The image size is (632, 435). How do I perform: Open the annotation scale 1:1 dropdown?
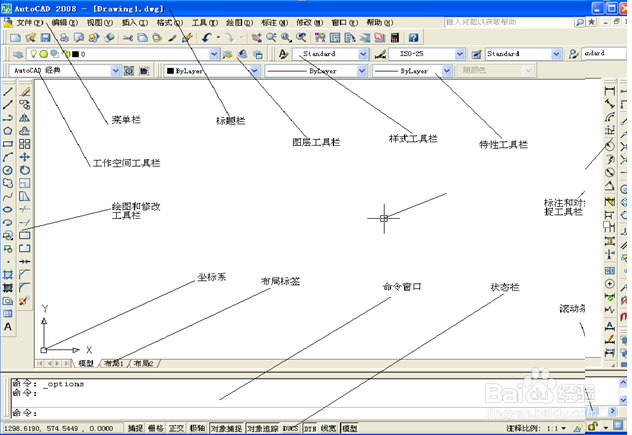tap(563, 428)
